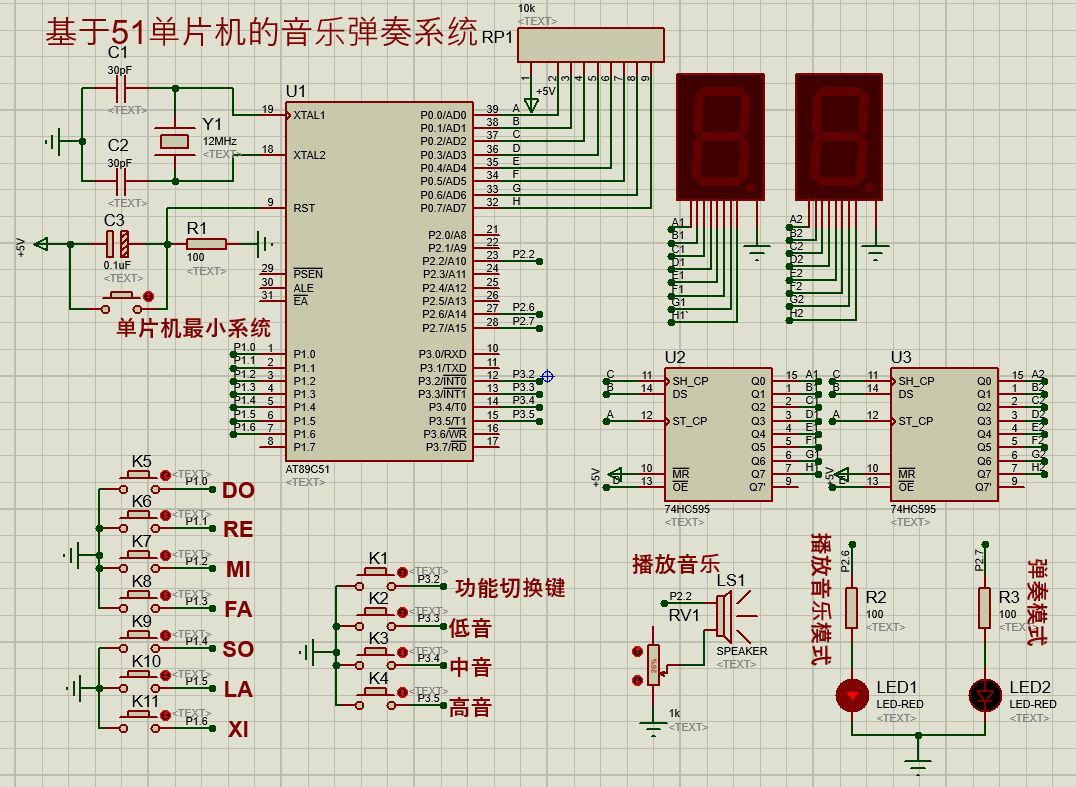Screen dimensions: 1076x787
Task: Toggle the red latch dot on reset button
Action: coord(148,296)
